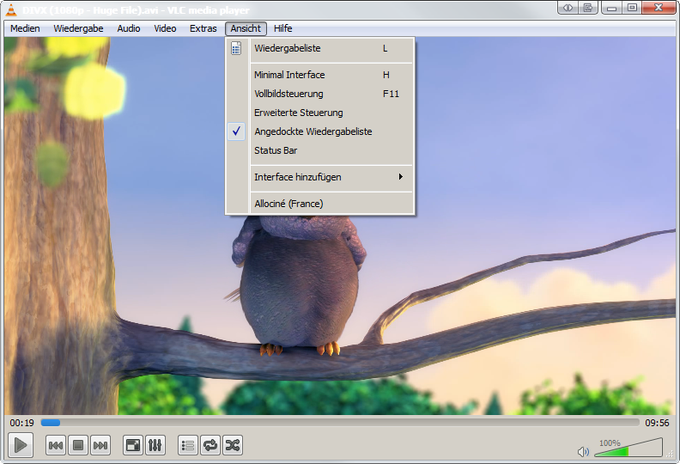Click VLC cone icon in title bar
The width and height of the screenshot is (680, 464).
pyautogui.click(x=11, y=10)
